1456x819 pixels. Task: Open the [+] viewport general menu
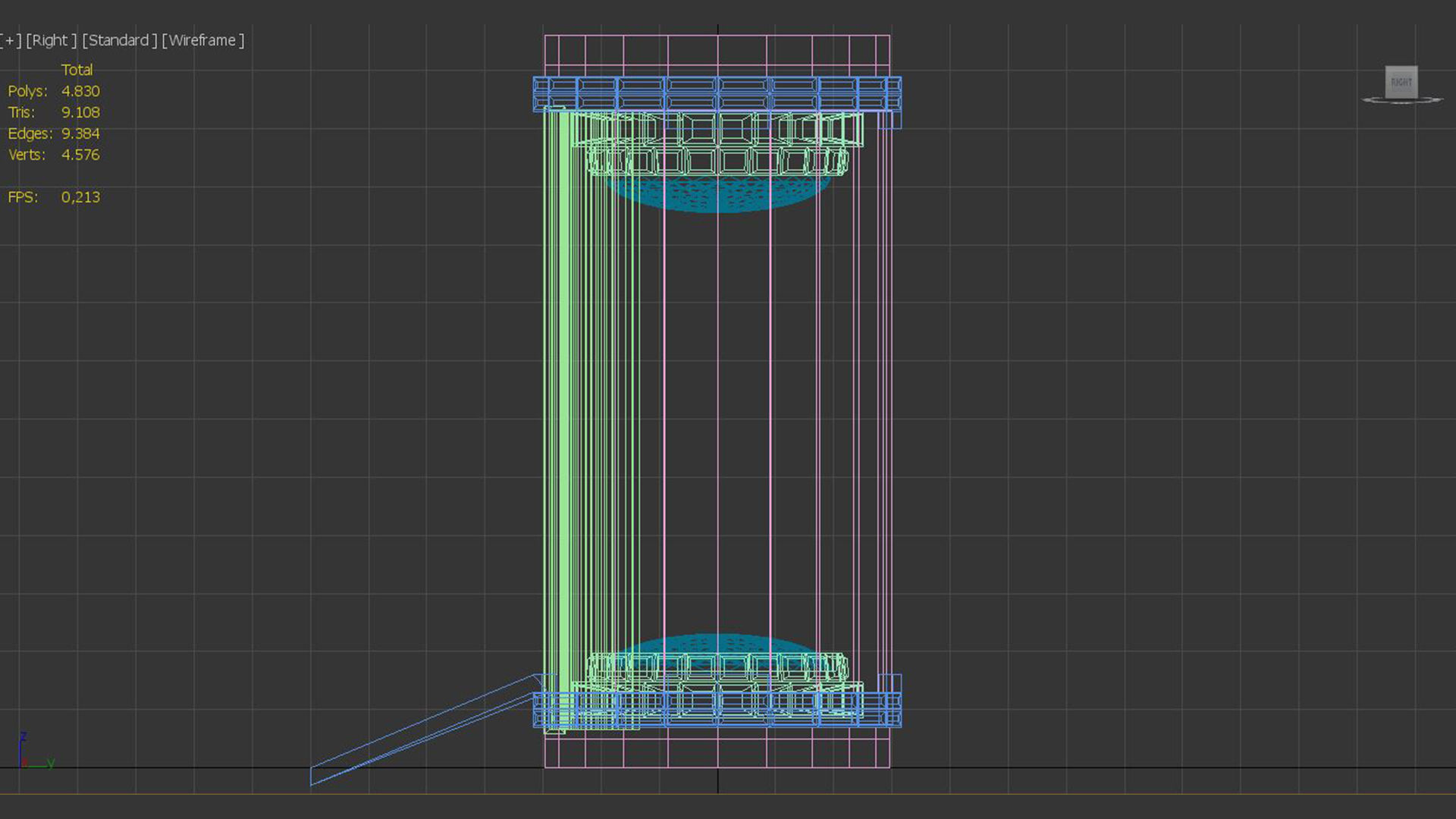11,40
